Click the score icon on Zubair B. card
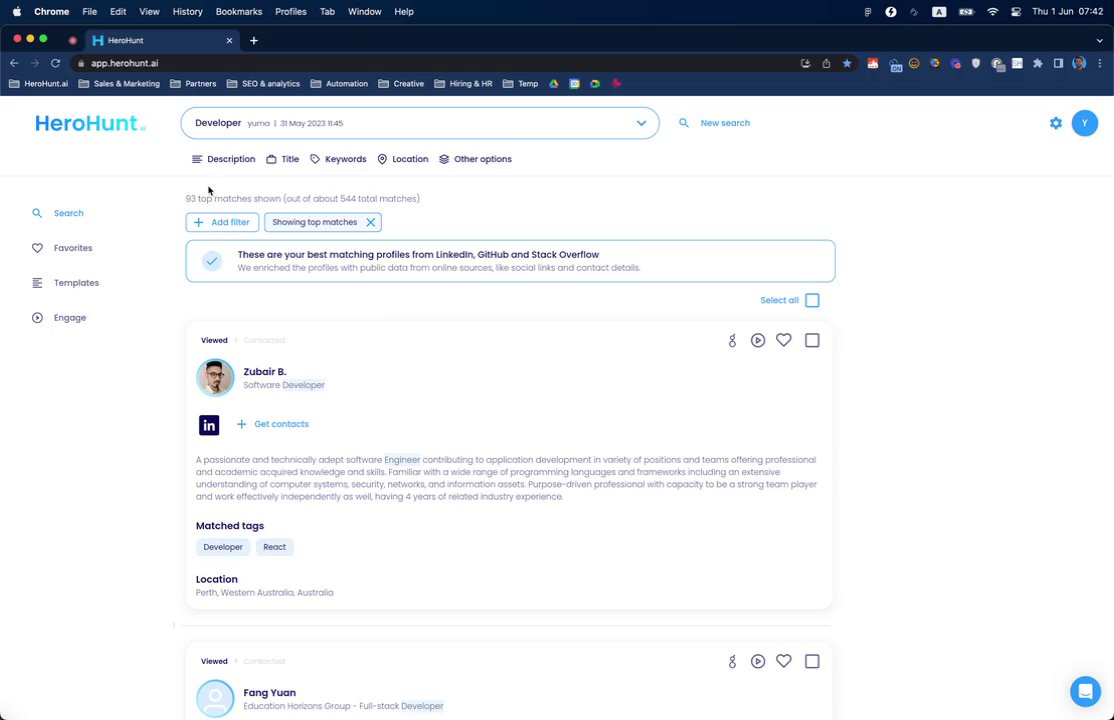Image resolution: width=1114 pixels, height=720 pixels. point(732,340)
